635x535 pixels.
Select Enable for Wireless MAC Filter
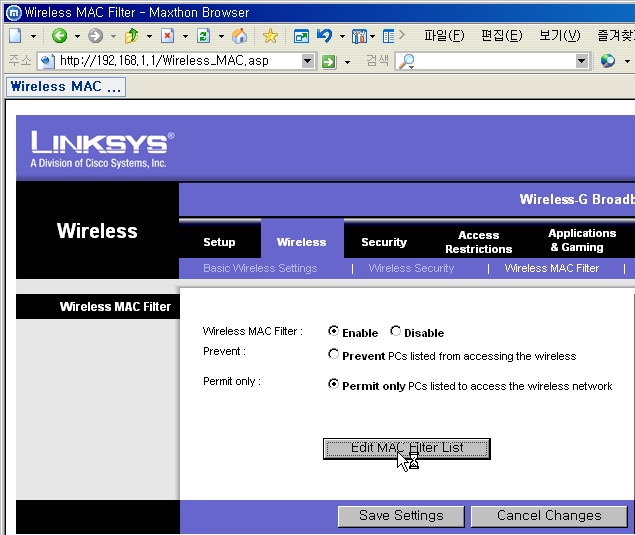pos(333,331)
